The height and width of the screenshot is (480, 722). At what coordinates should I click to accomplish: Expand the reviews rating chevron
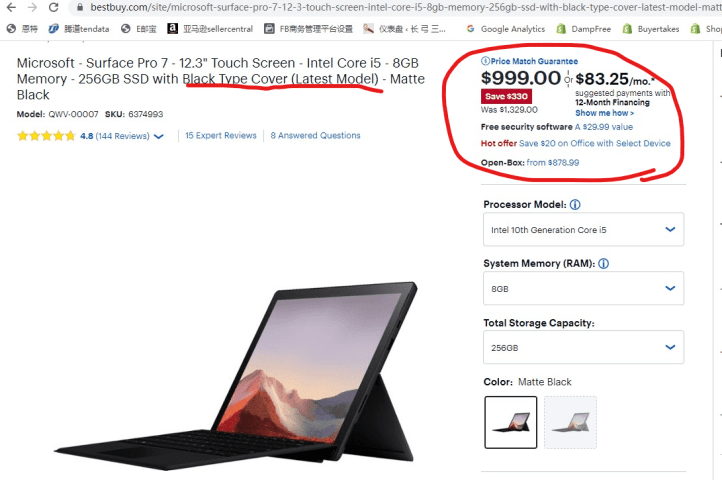coord(159,136)
